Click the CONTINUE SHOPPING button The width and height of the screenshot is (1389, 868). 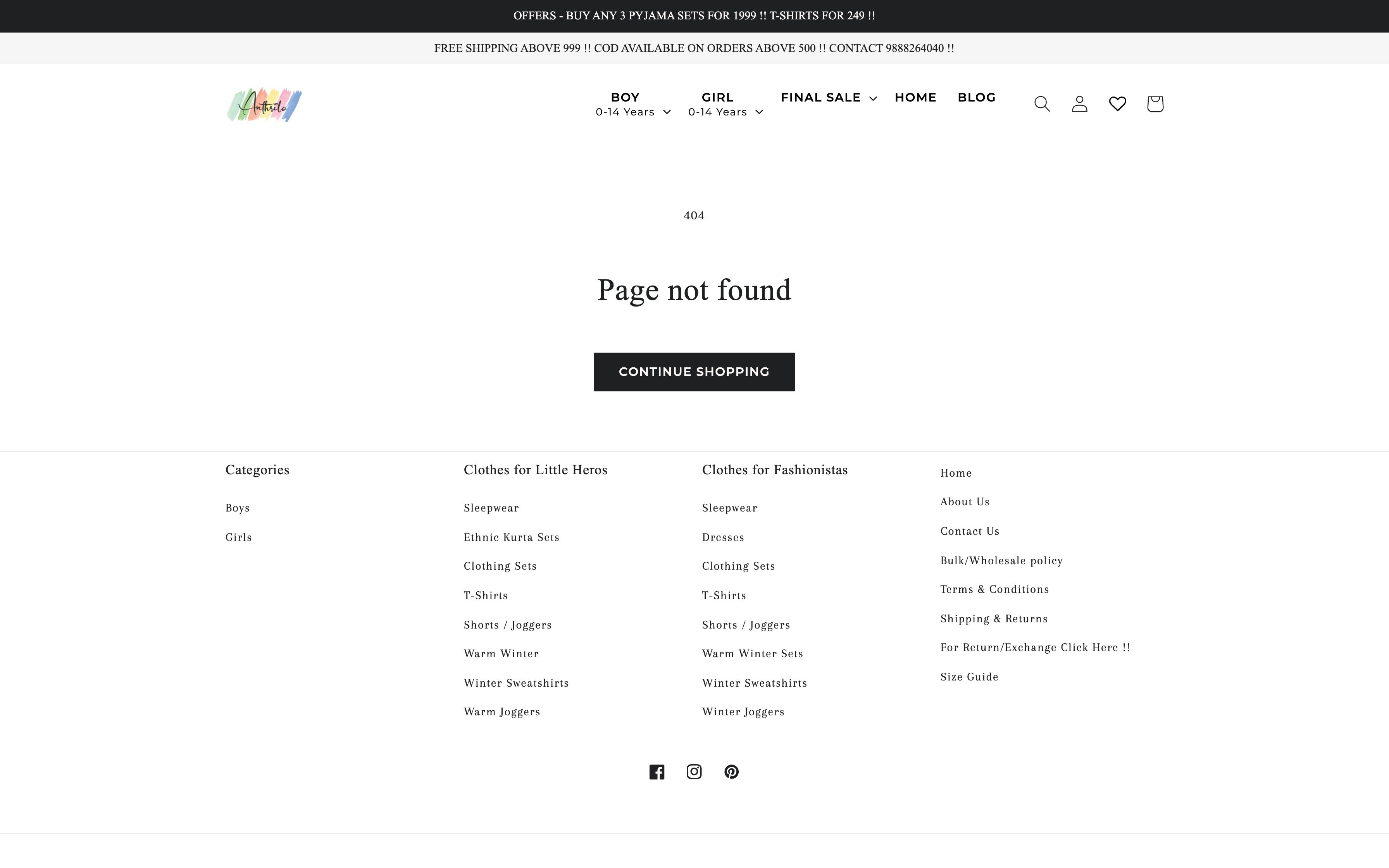pos(694,372)
